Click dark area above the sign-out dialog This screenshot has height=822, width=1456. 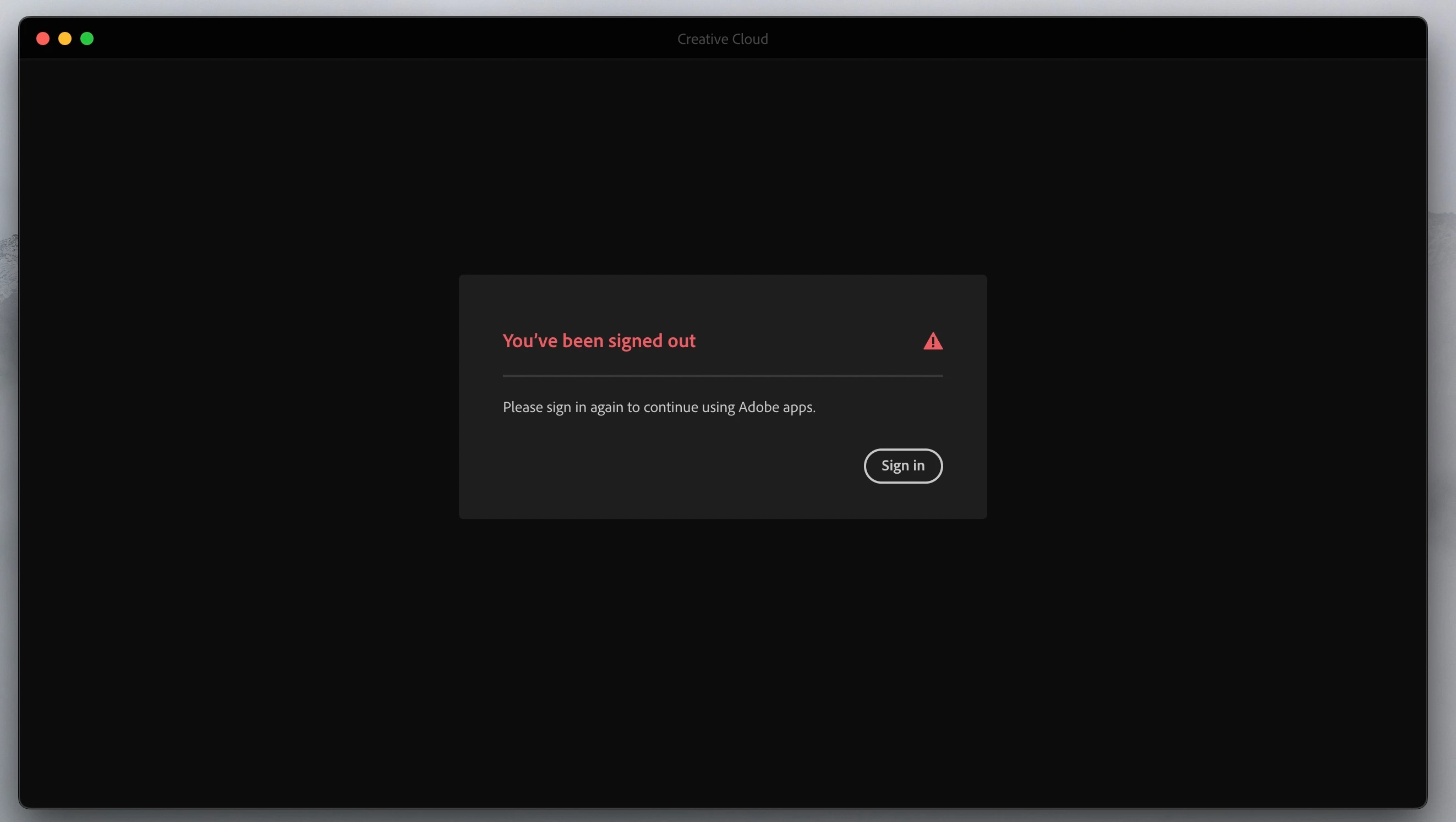pos(722,169)
